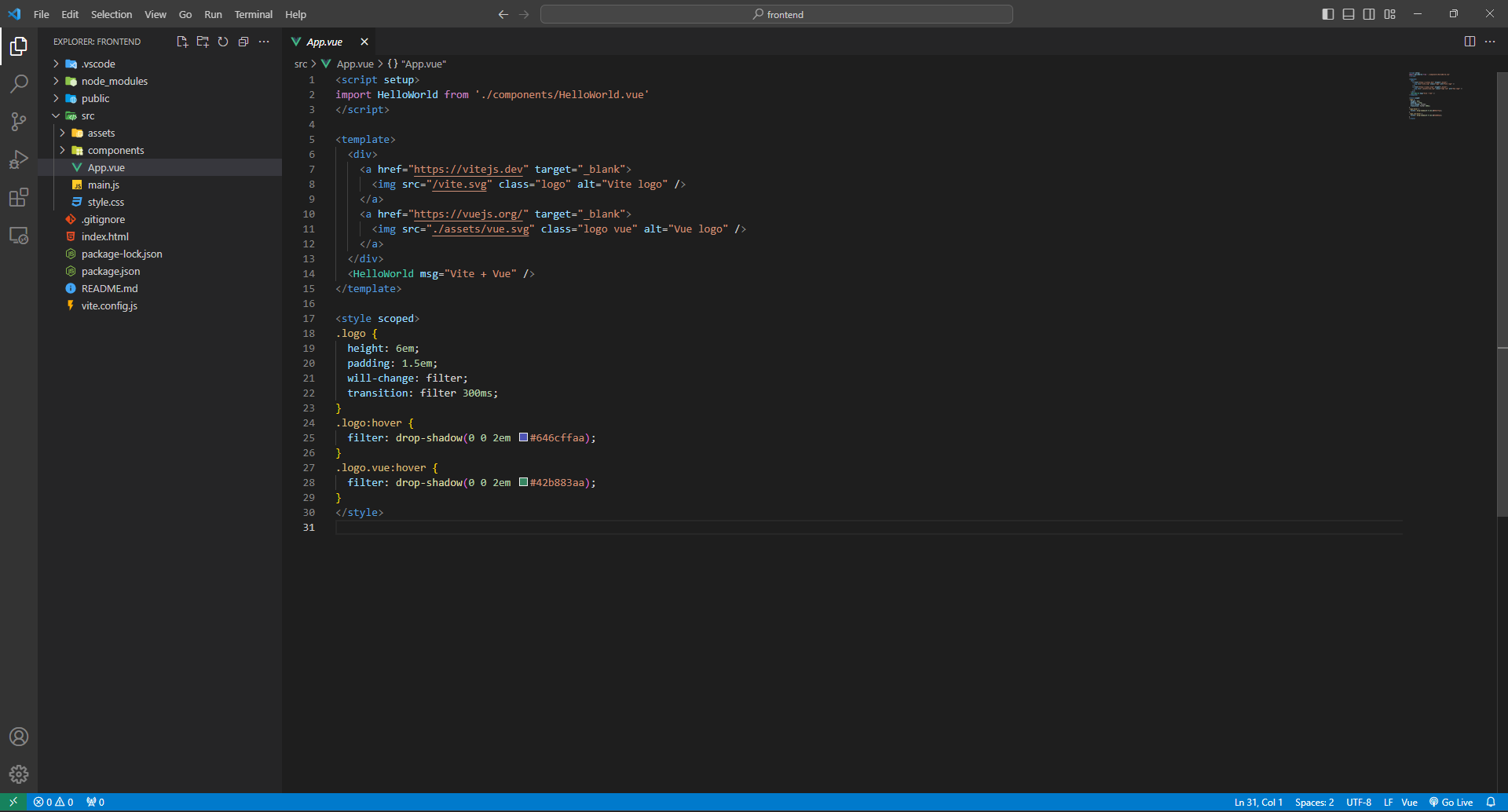This screenshot has height=812, width=1508.
Task: Open the Run and Debug view
Action: click(19, 159)
